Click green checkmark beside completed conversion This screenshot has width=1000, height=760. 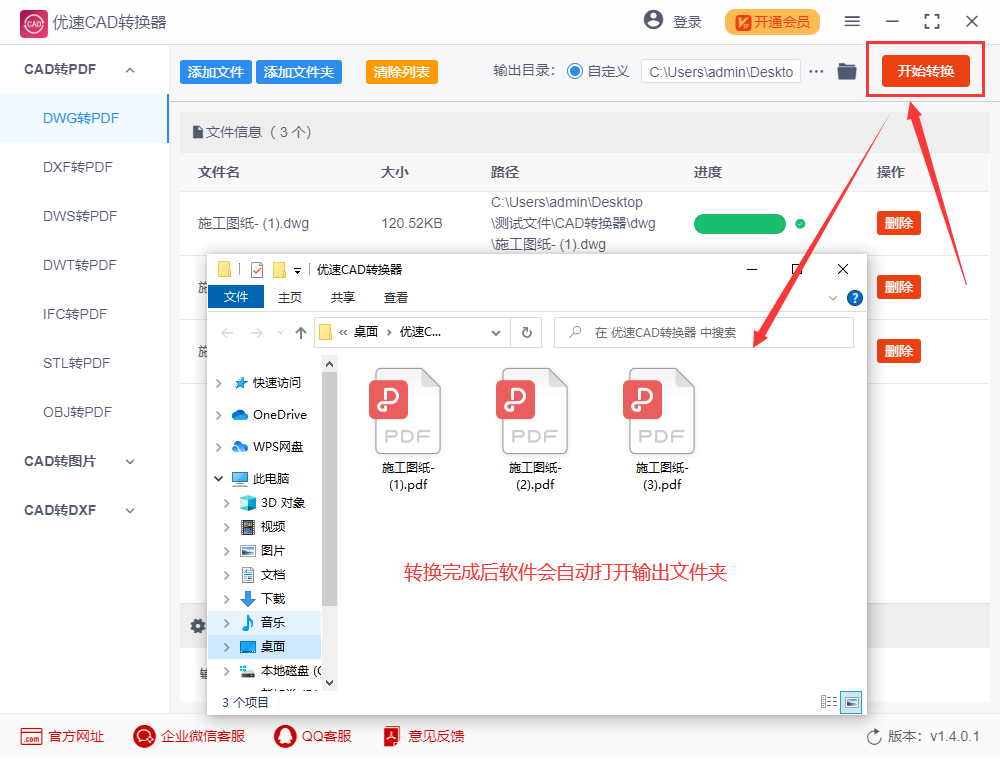799,224
